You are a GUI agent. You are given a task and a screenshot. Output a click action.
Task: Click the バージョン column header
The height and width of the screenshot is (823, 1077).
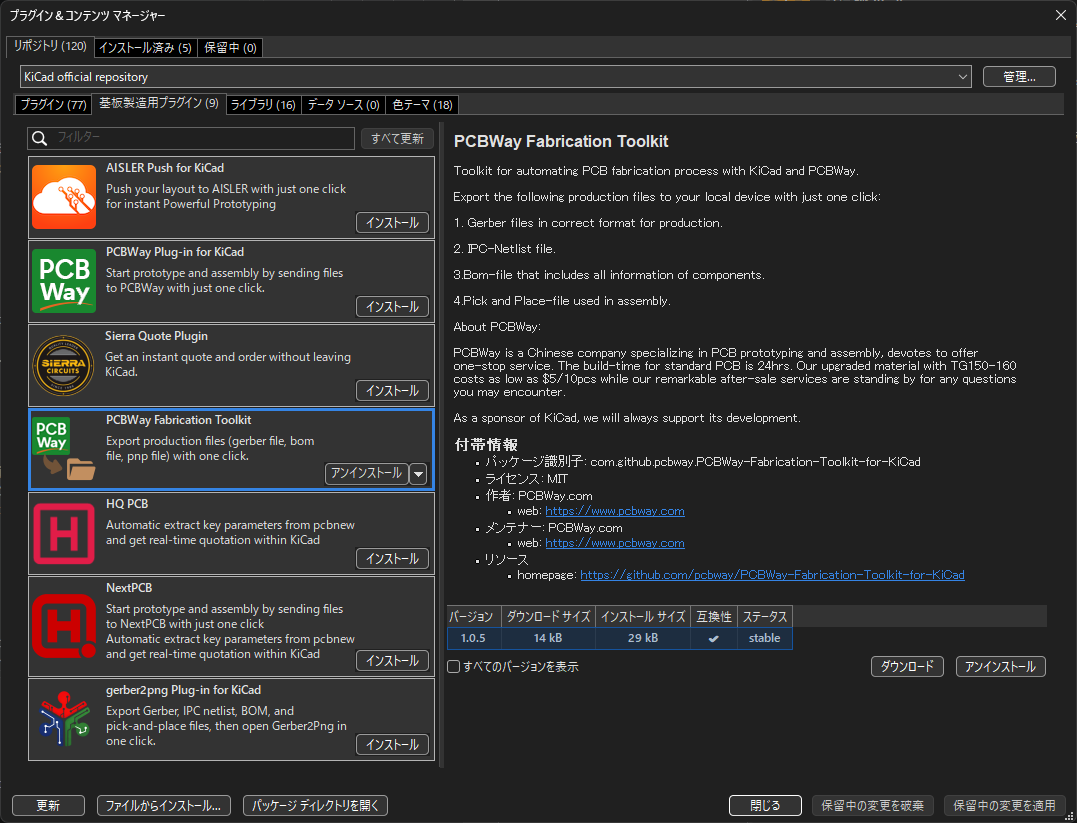click(x=474, y=616)
